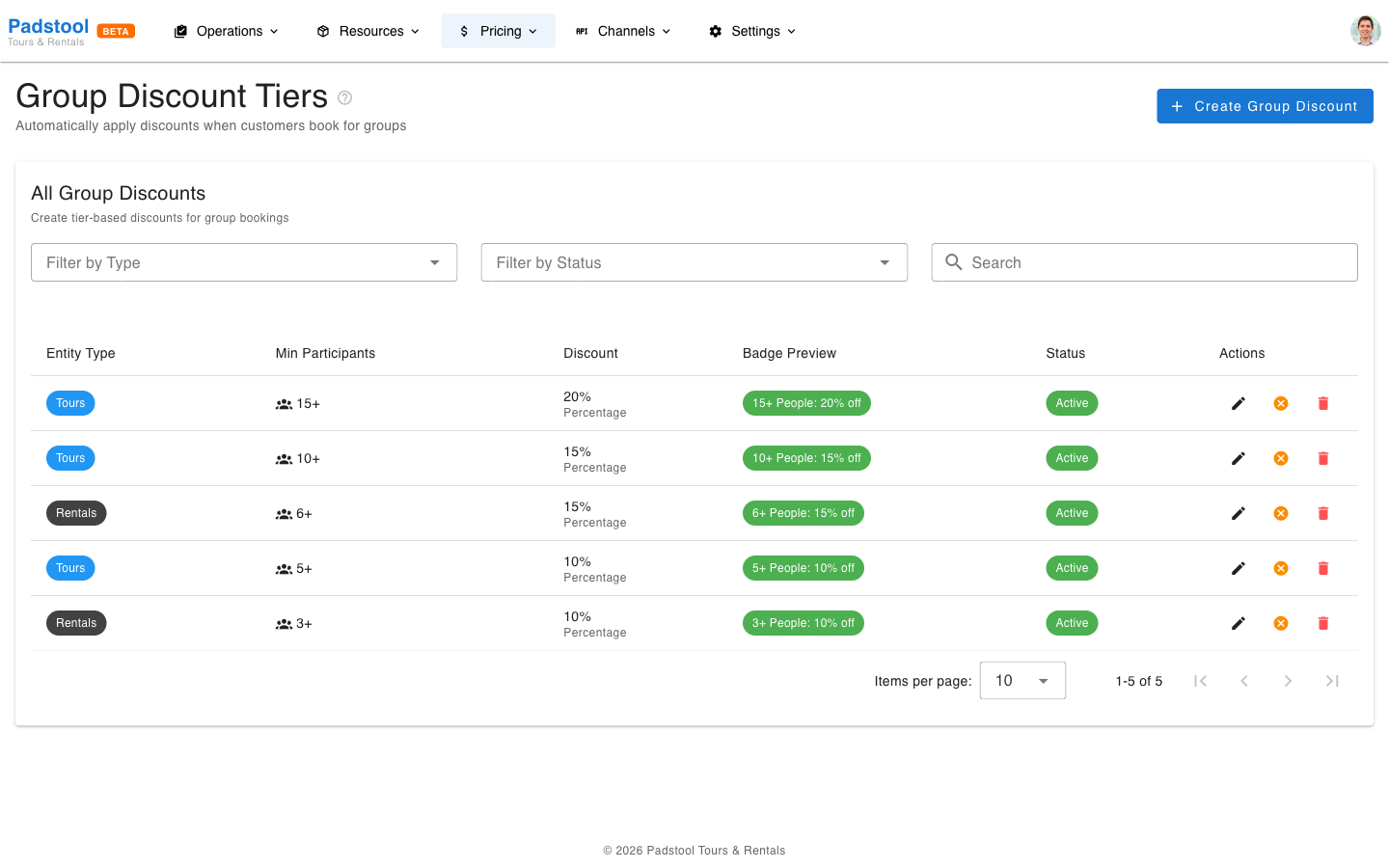Viewport: 1389px width, 868px height.
Task: Click the Rentals chip in 6+ row
Action: [76, 513]
